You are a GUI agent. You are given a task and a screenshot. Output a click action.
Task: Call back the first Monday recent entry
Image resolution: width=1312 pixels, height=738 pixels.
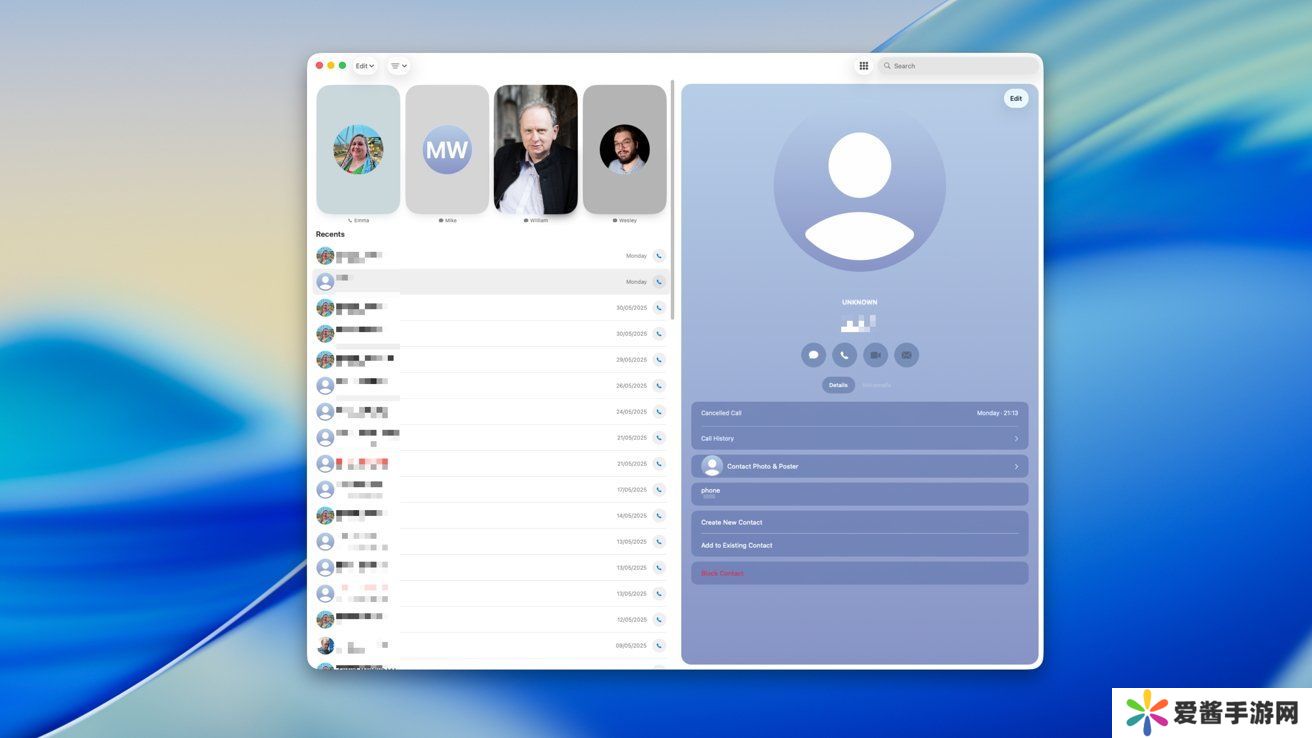click(x=659, y=256)
